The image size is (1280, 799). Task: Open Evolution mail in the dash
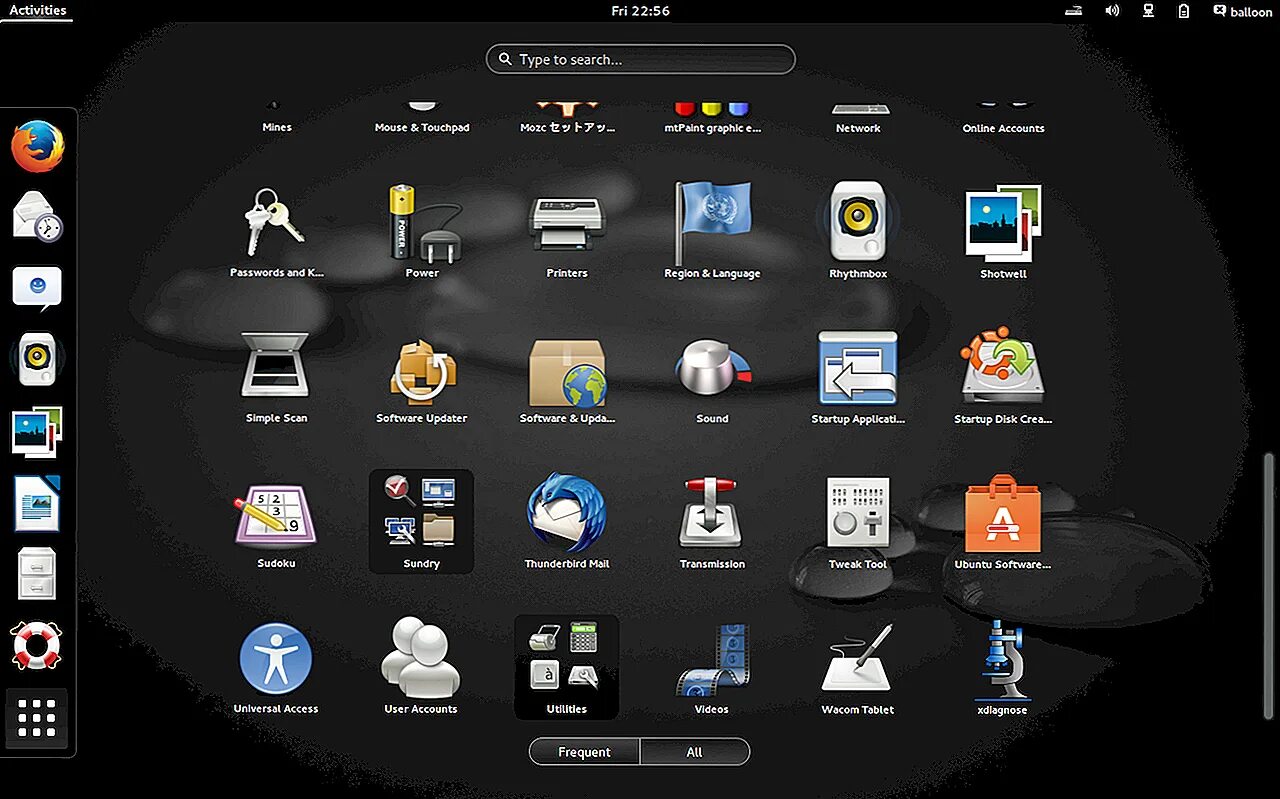[x=38, y=216]
